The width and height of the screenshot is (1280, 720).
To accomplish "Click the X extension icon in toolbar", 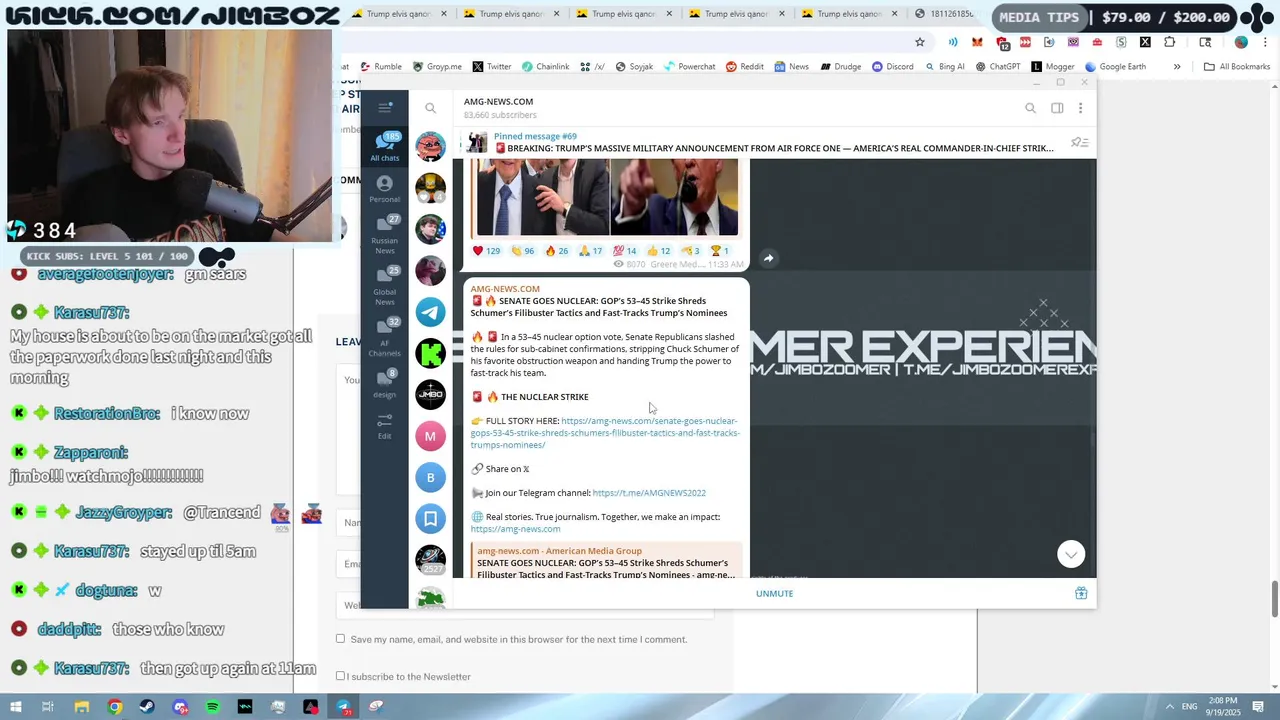I will tap(1145, 42).
